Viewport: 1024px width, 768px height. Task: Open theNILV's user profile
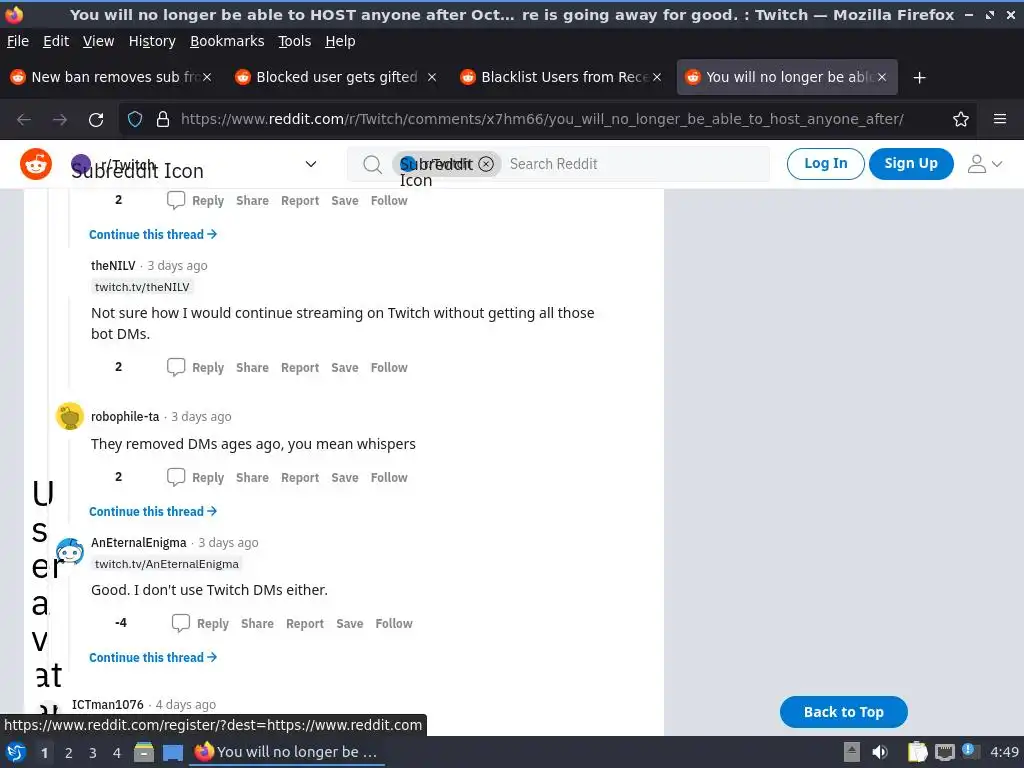click(x=113, y=266)
